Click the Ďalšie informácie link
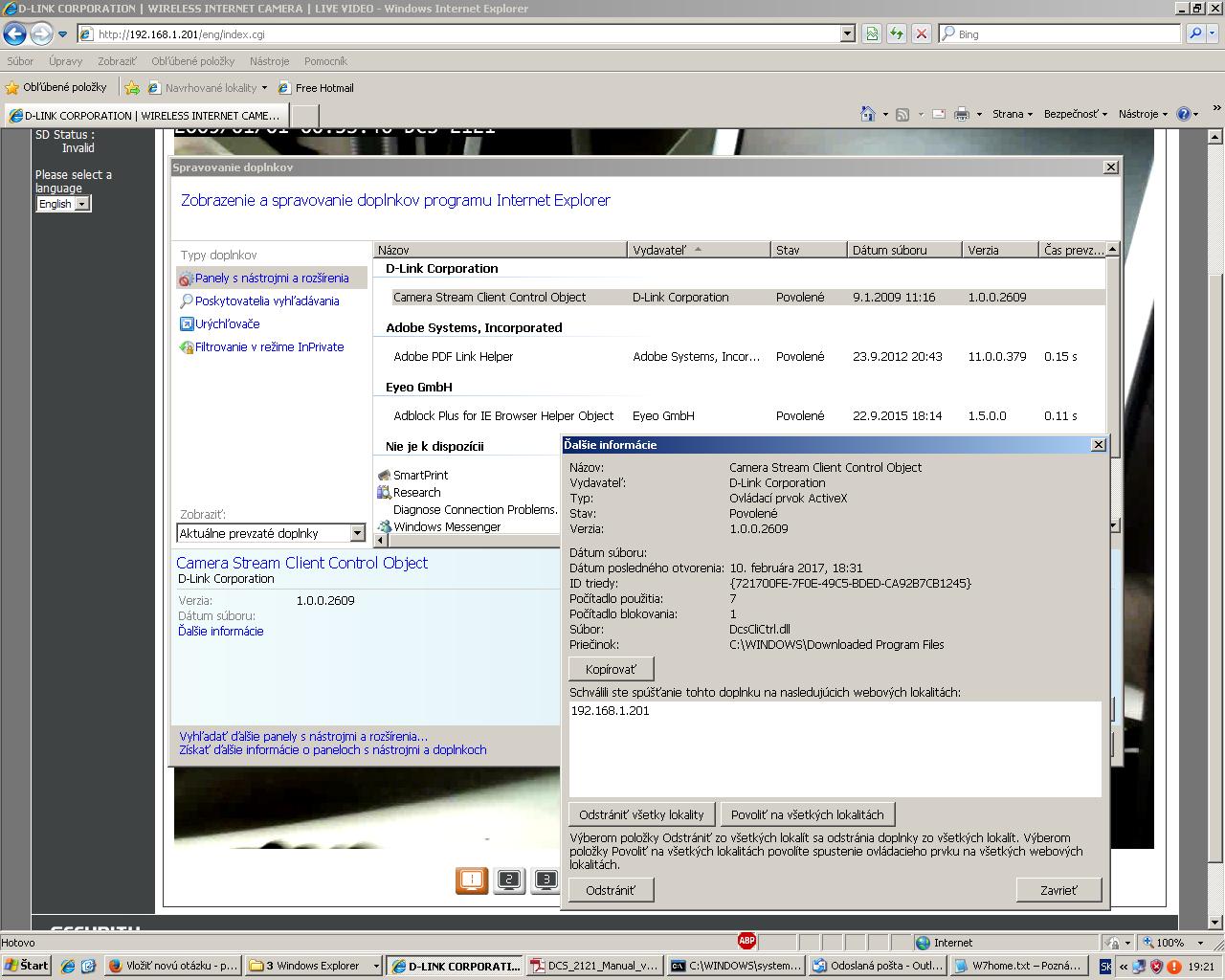 coord(221,631)
